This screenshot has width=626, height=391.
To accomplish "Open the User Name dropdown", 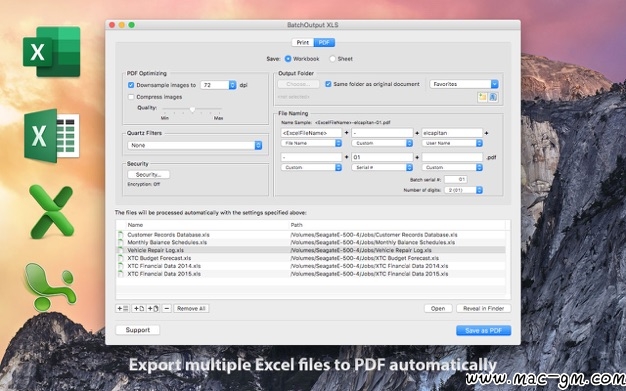I will tap(452, 143).
